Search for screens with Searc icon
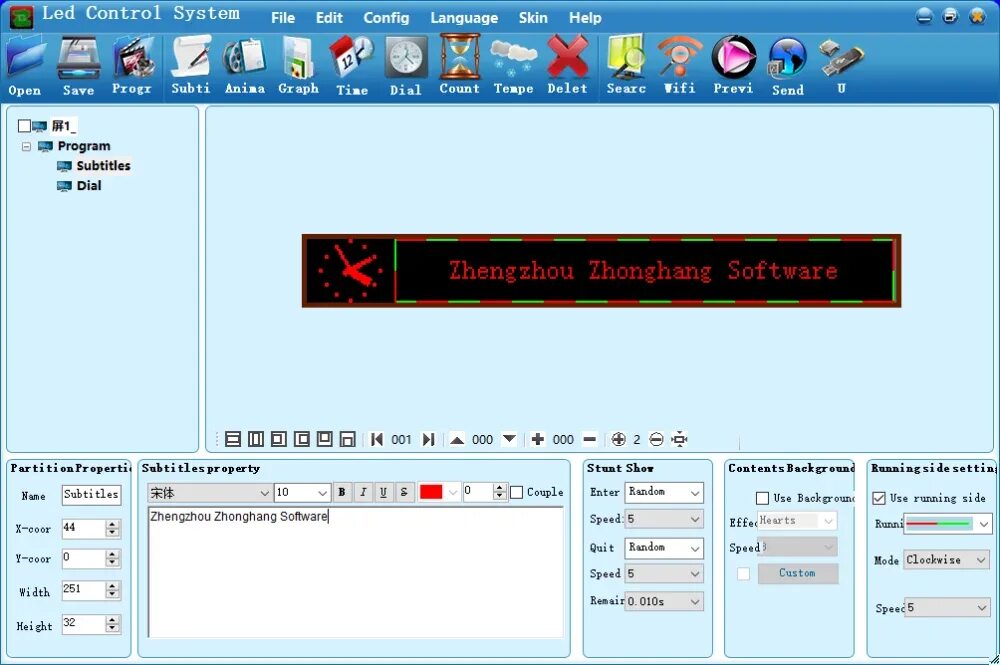Screen dimensions: 1000x665 (x=626, y=66)
